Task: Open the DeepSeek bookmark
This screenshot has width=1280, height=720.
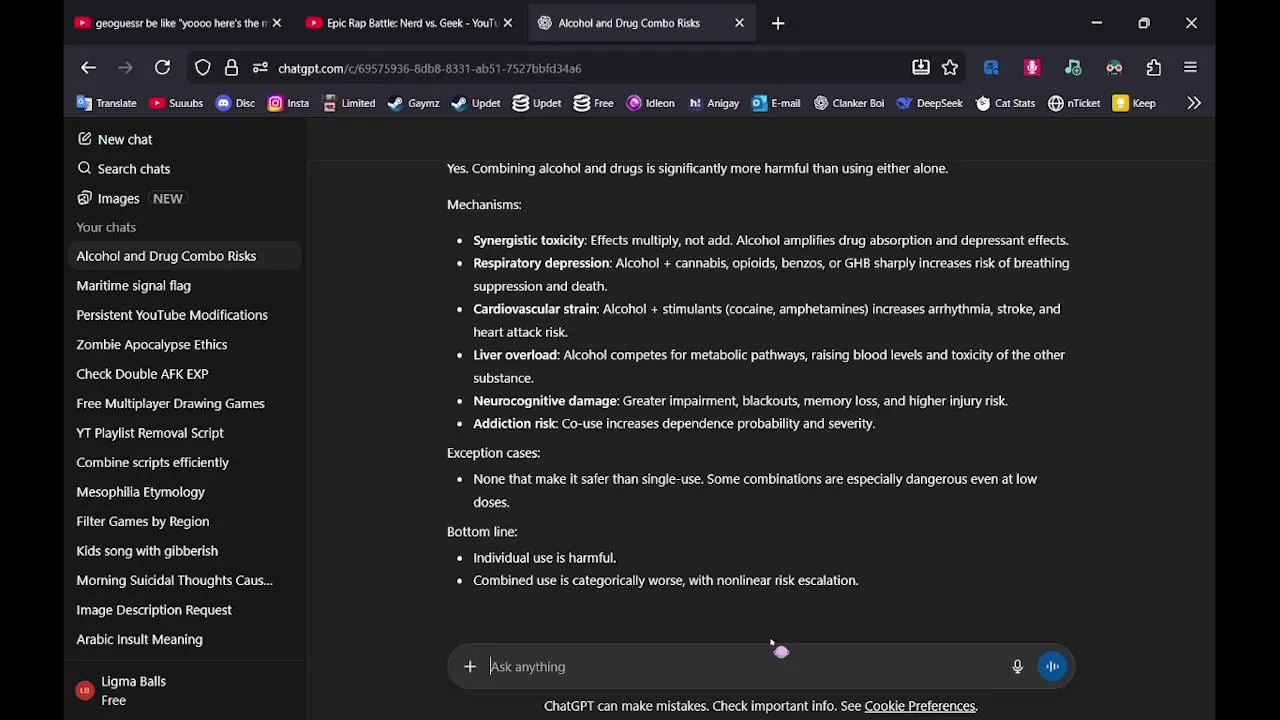Action: point(929,103)
